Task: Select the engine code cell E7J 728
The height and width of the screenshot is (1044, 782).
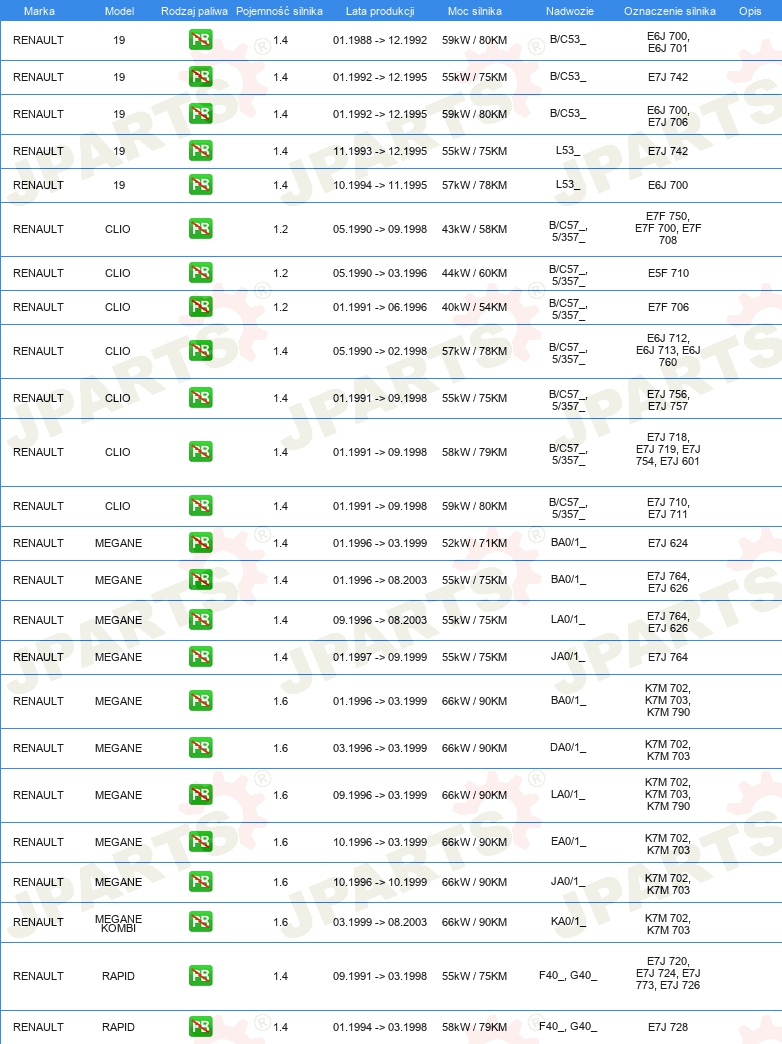Action: [668, 1027]
